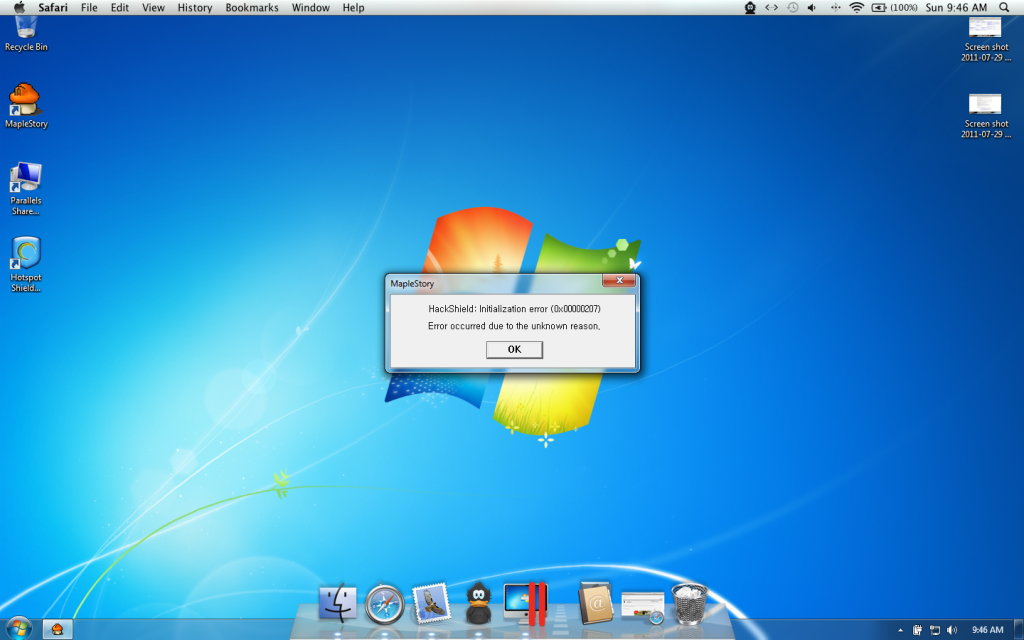Toggle network status from the Windows system tray
Viewport: 1024px width, 640px height.
[x=934, y=630]
